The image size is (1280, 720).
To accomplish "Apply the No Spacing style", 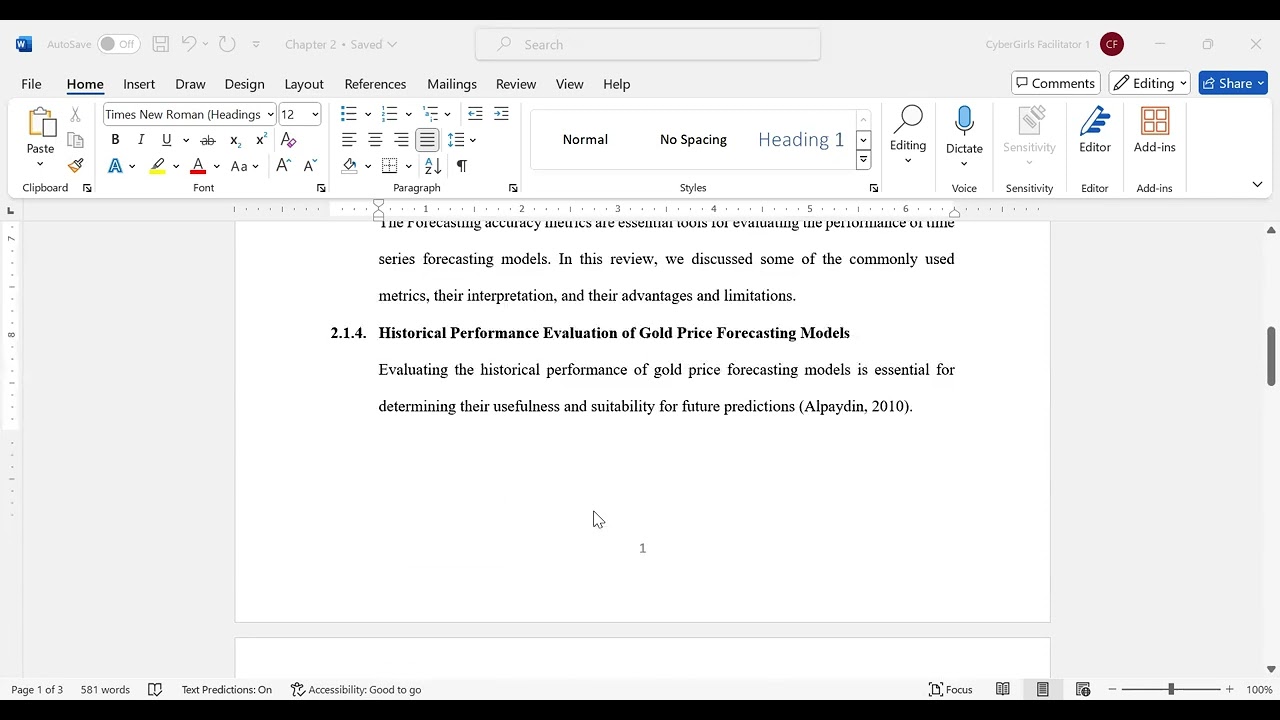I will click(693, 139).
